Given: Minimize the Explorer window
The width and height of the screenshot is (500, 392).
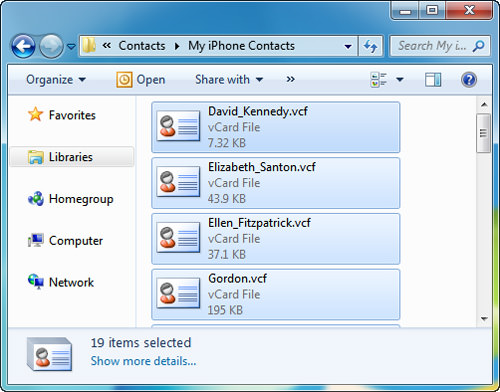Looking at the screenshot, I should 405,11.
